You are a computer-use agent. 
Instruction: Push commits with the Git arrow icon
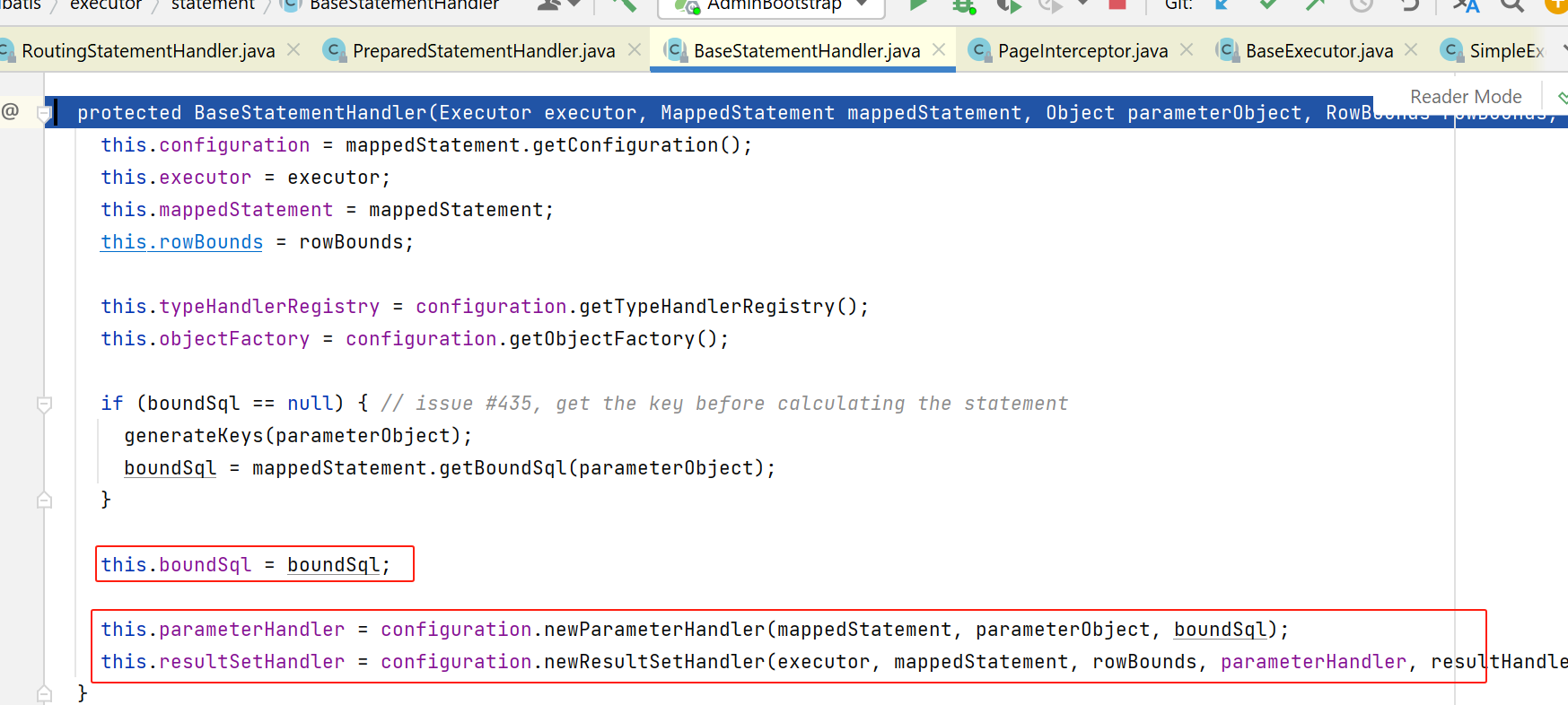point(1315,4)
